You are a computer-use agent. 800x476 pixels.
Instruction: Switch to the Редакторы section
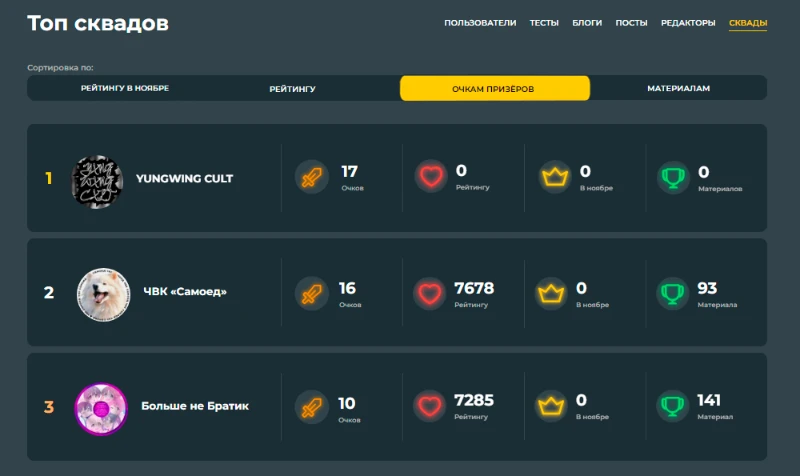pos(688,23)
